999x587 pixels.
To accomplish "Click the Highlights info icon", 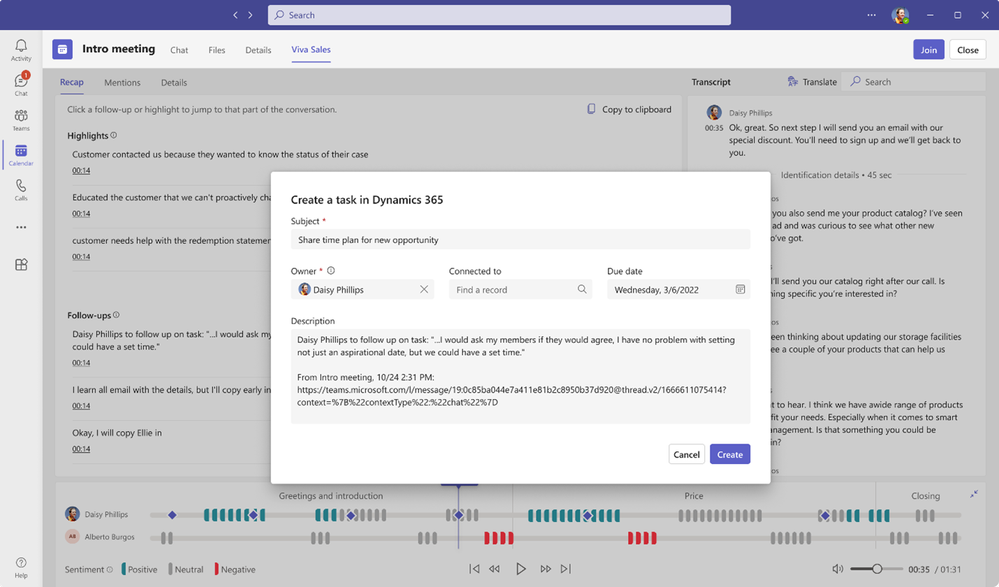I will (113, 135).
